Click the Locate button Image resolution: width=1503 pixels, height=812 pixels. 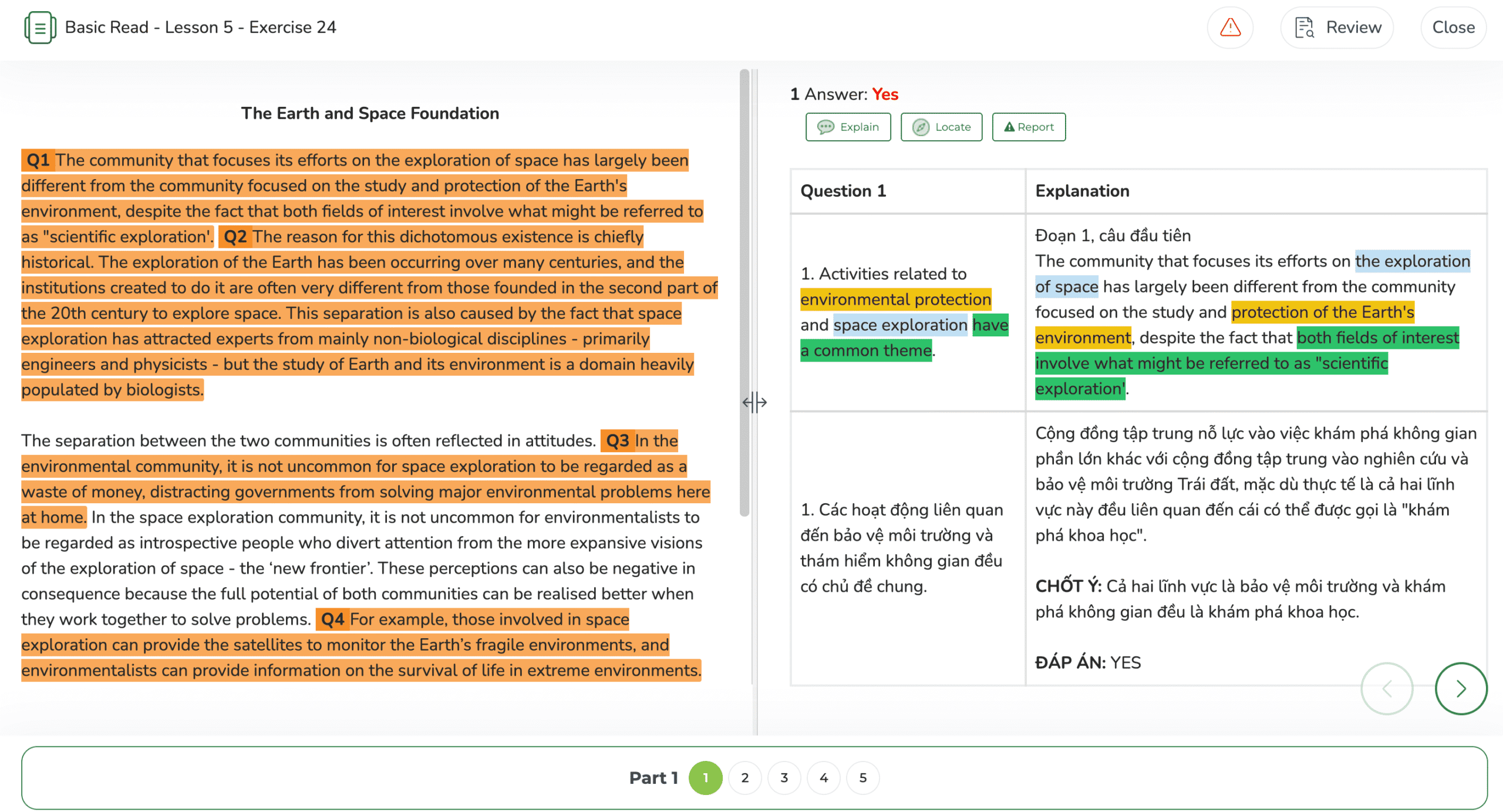point(941,127)
